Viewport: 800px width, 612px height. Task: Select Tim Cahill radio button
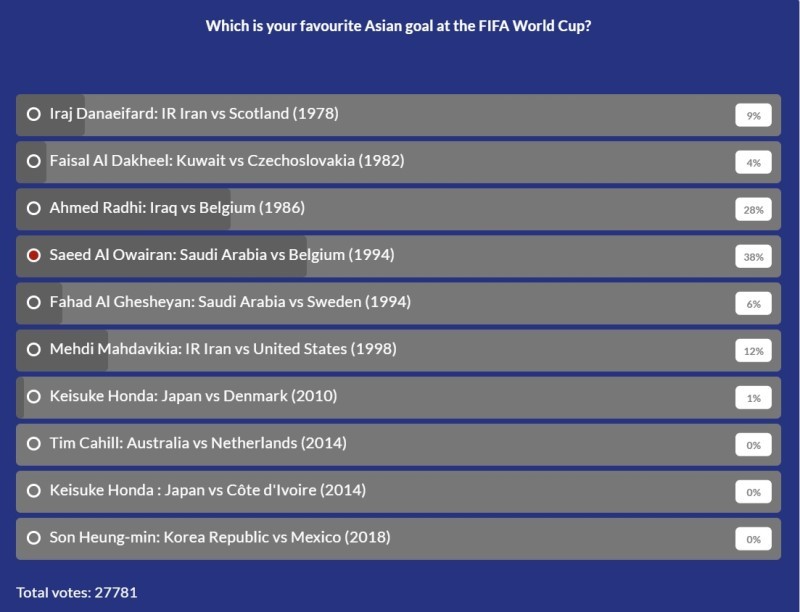tap(34, 444)
